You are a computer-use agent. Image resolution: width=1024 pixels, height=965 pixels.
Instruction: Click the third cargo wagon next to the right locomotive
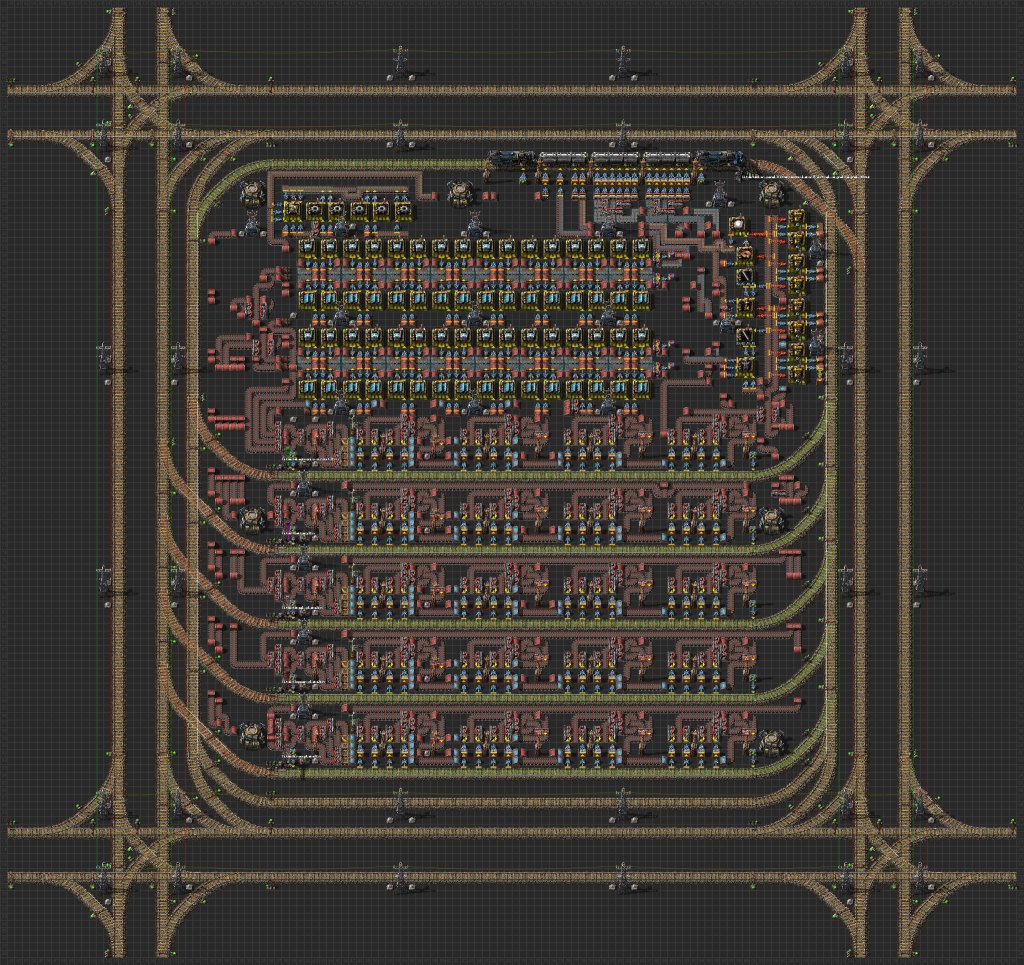668,159
